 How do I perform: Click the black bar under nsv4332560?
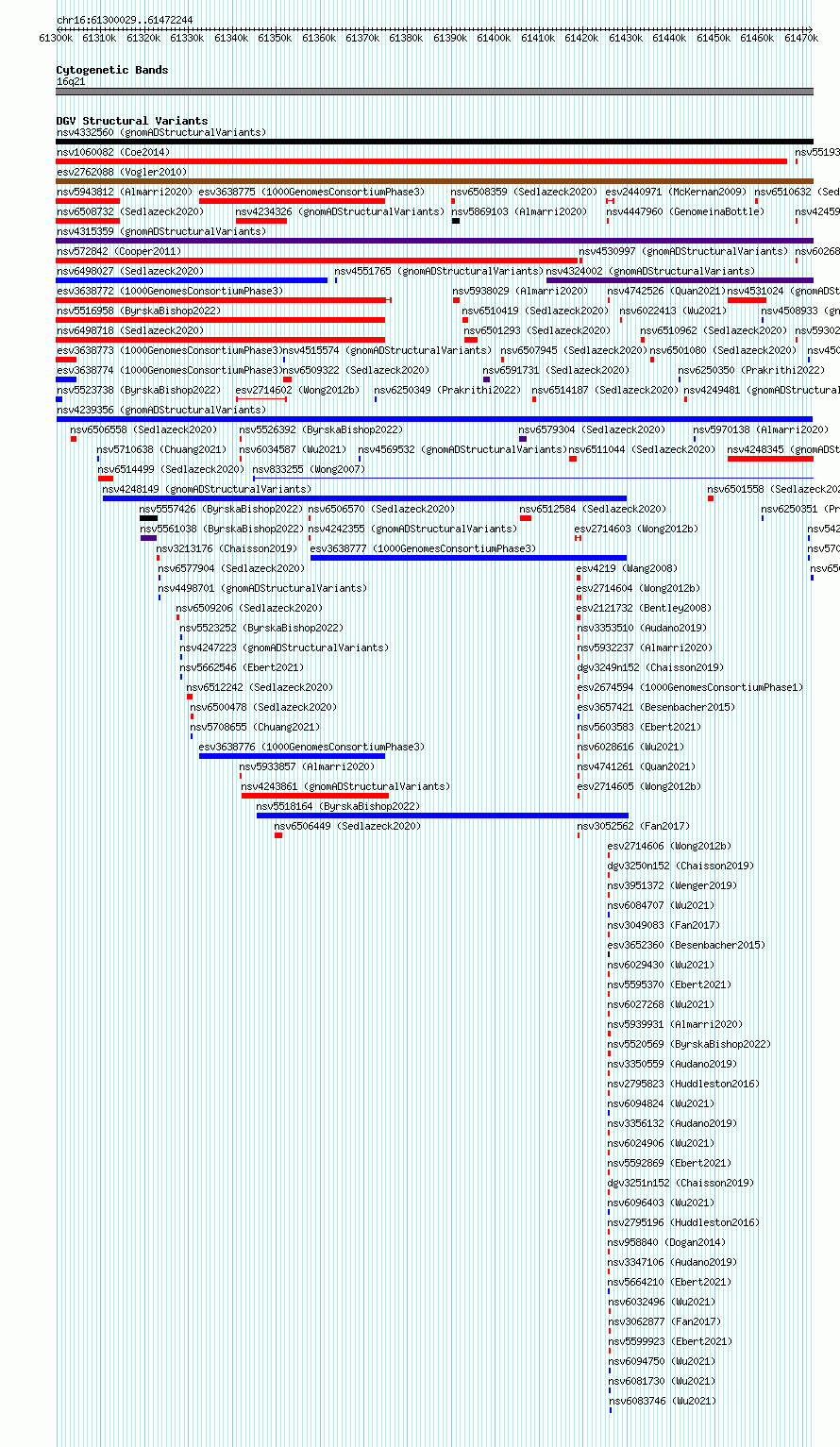point(434,142)
